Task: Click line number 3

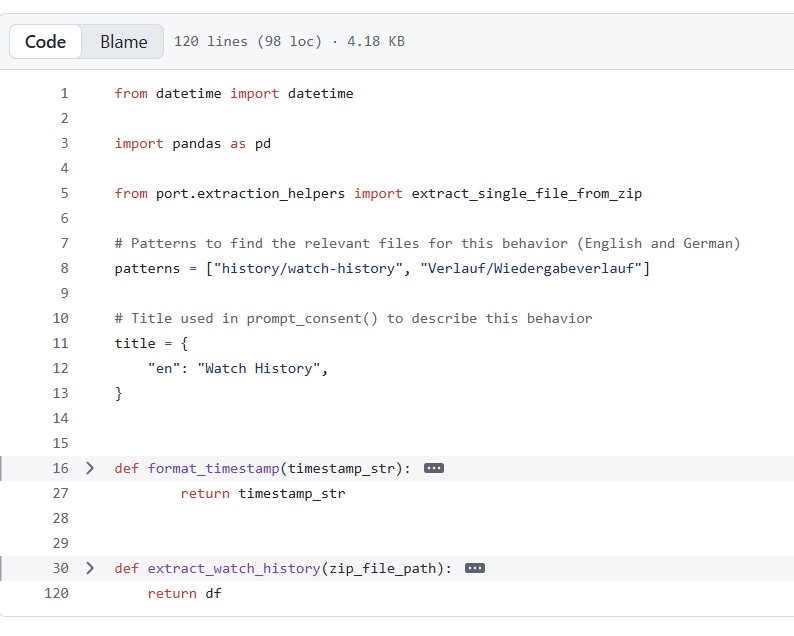Action: pyautogui.click(x=64, y=143)
